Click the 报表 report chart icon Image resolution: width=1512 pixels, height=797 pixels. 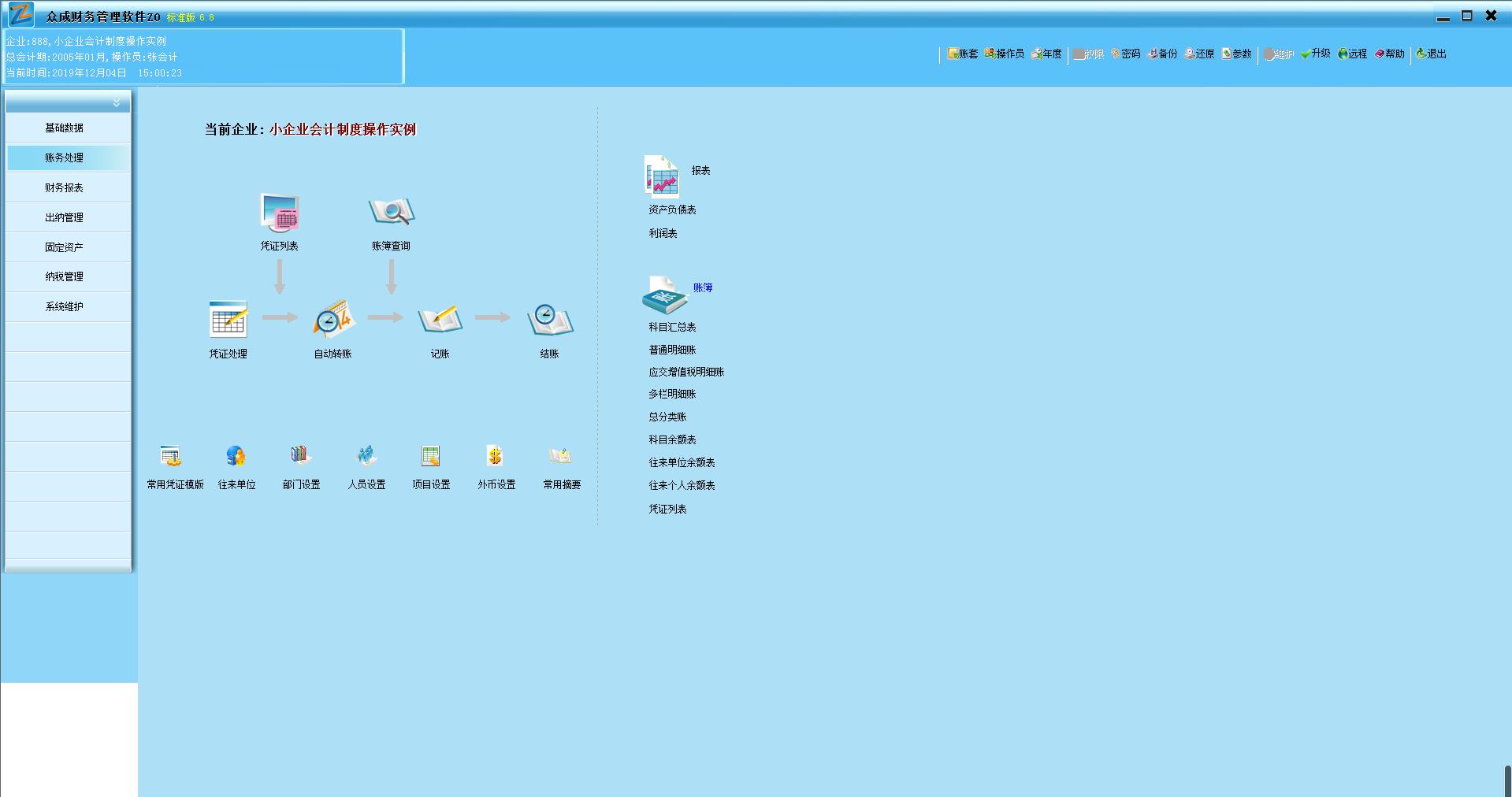(662, 175)
